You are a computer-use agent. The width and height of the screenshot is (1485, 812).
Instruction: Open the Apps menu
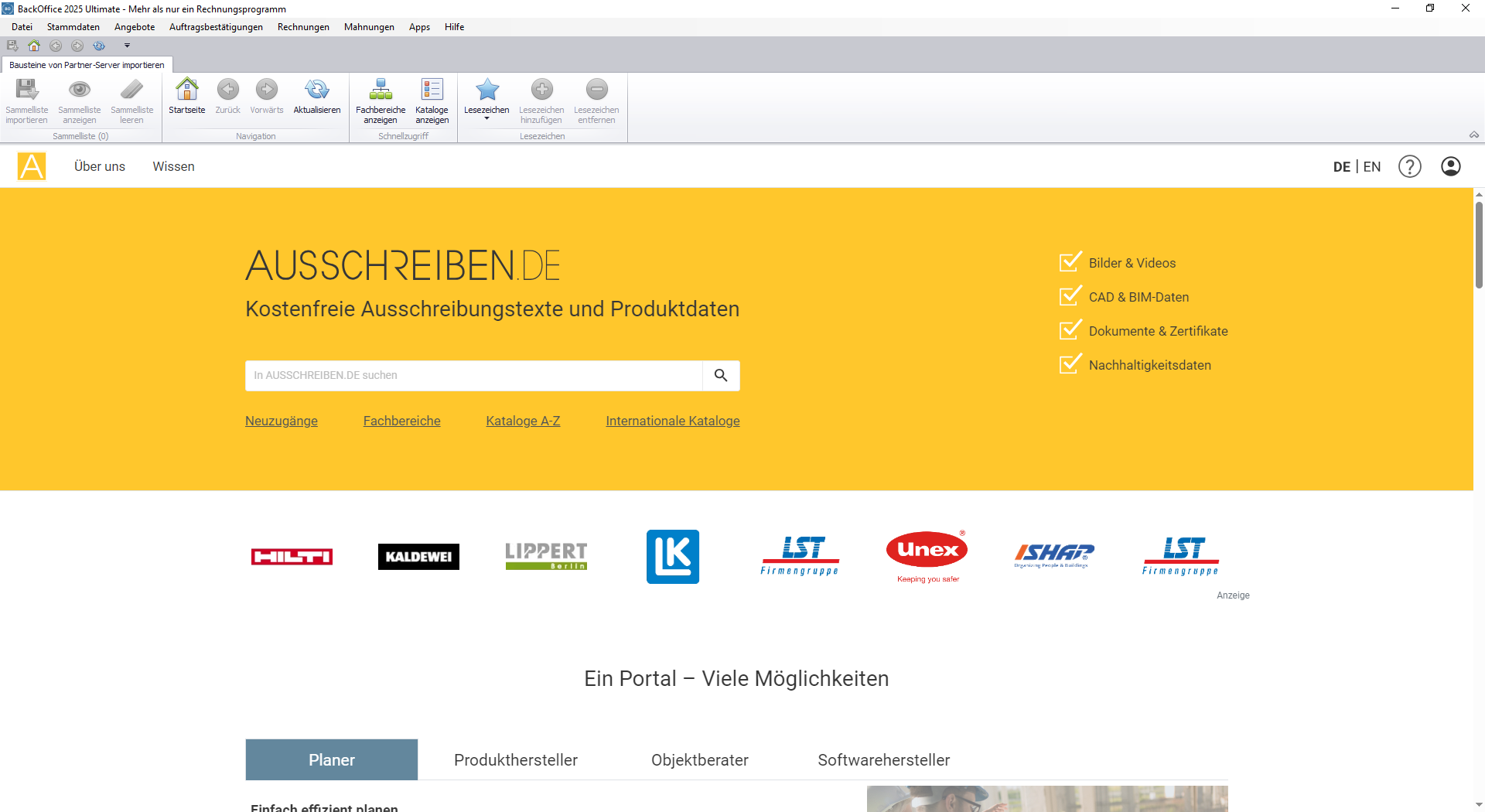419,27
